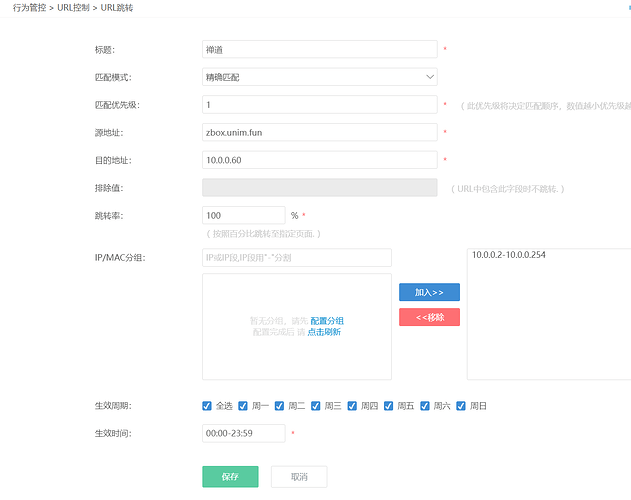631x500 pixels.
Task: Click the URL跳转 breadcrumb item
Action: [x=117, y=8]
